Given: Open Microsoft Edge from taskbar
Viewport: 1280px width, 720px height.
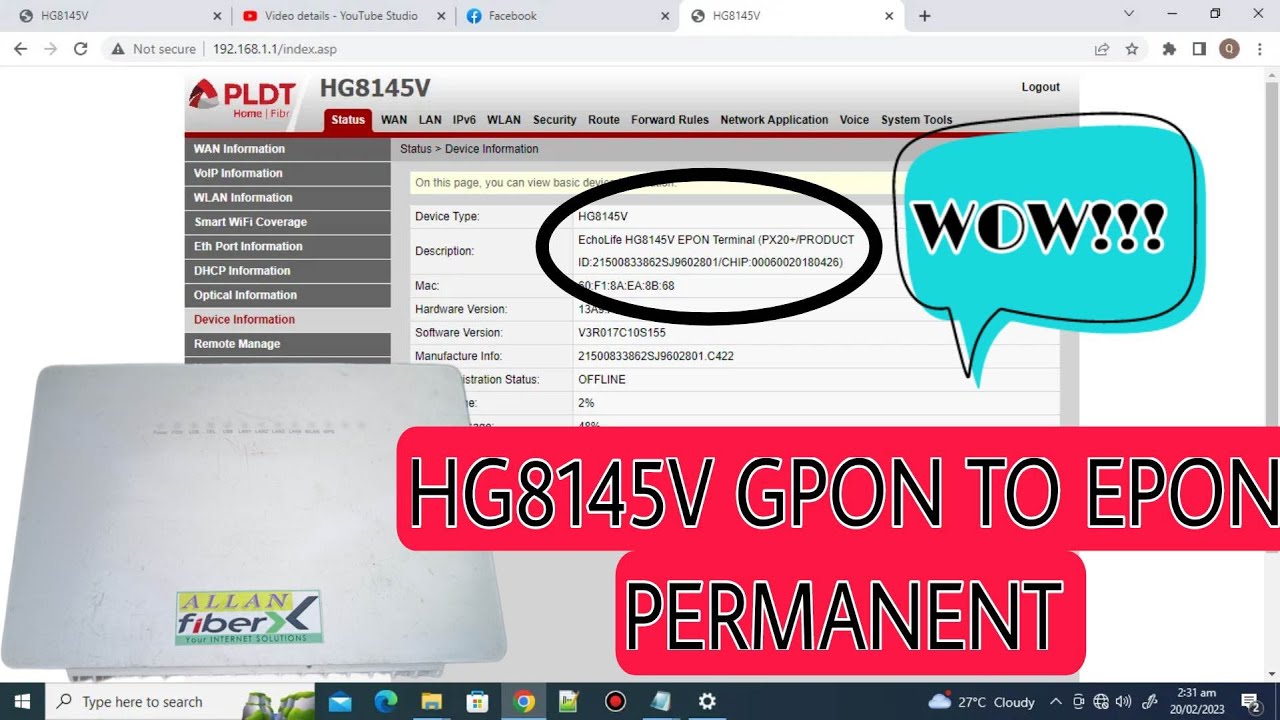Looking at the screenshot, I should click(386, 701).
